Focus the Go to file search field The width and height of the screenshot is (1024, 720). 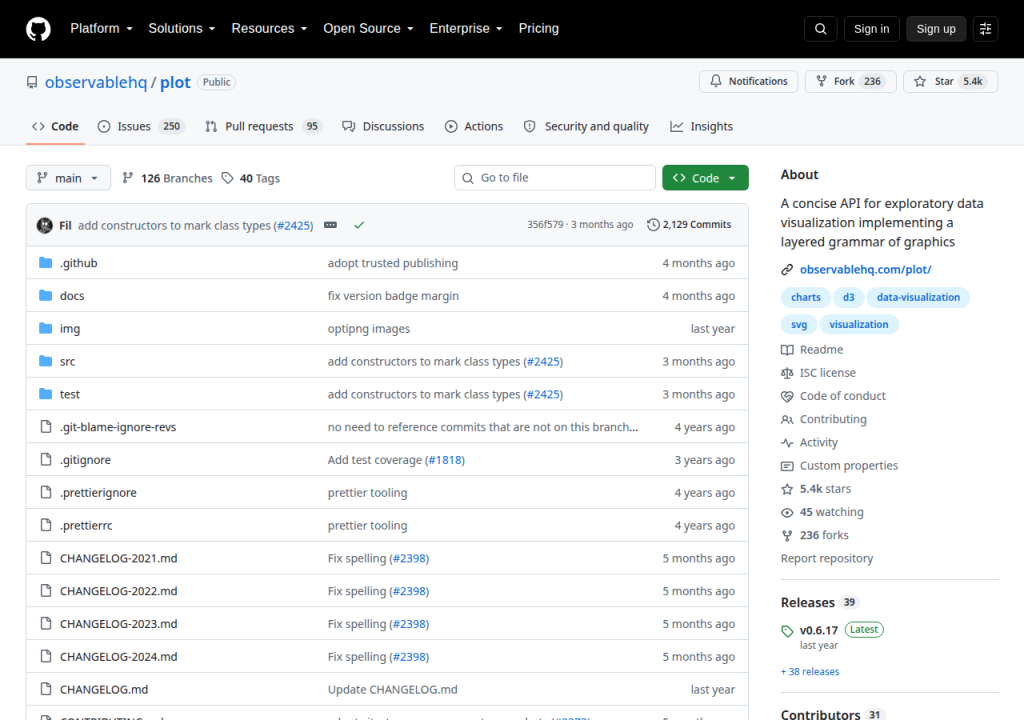pos(555,178)
